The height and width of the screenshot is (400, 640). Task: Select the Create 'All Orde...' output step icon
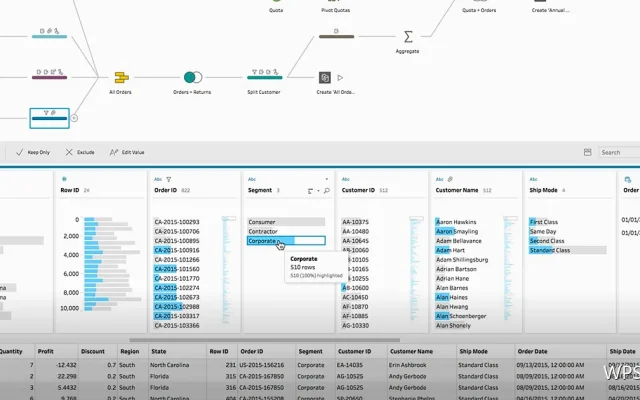pos(324,78)
